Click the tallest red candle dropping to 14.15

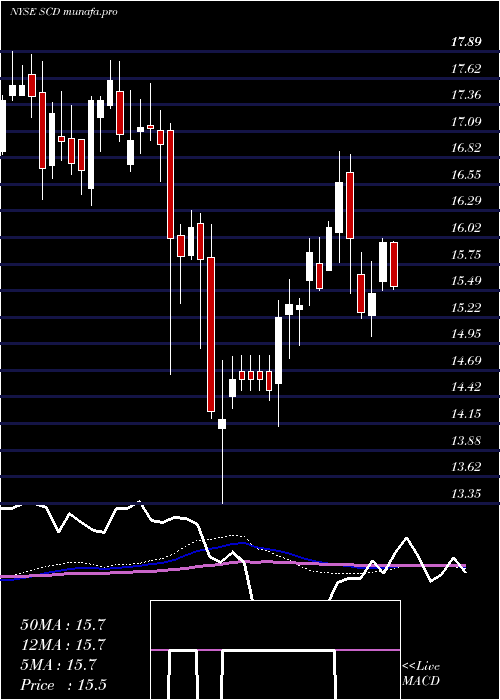click(x=211, y=334)
